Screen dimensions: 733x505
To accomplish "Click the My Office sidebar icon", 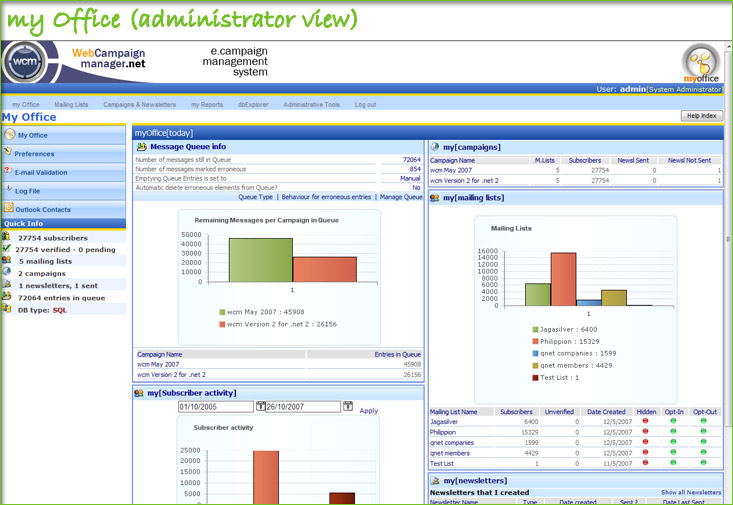I will click(x=9, y=135).
